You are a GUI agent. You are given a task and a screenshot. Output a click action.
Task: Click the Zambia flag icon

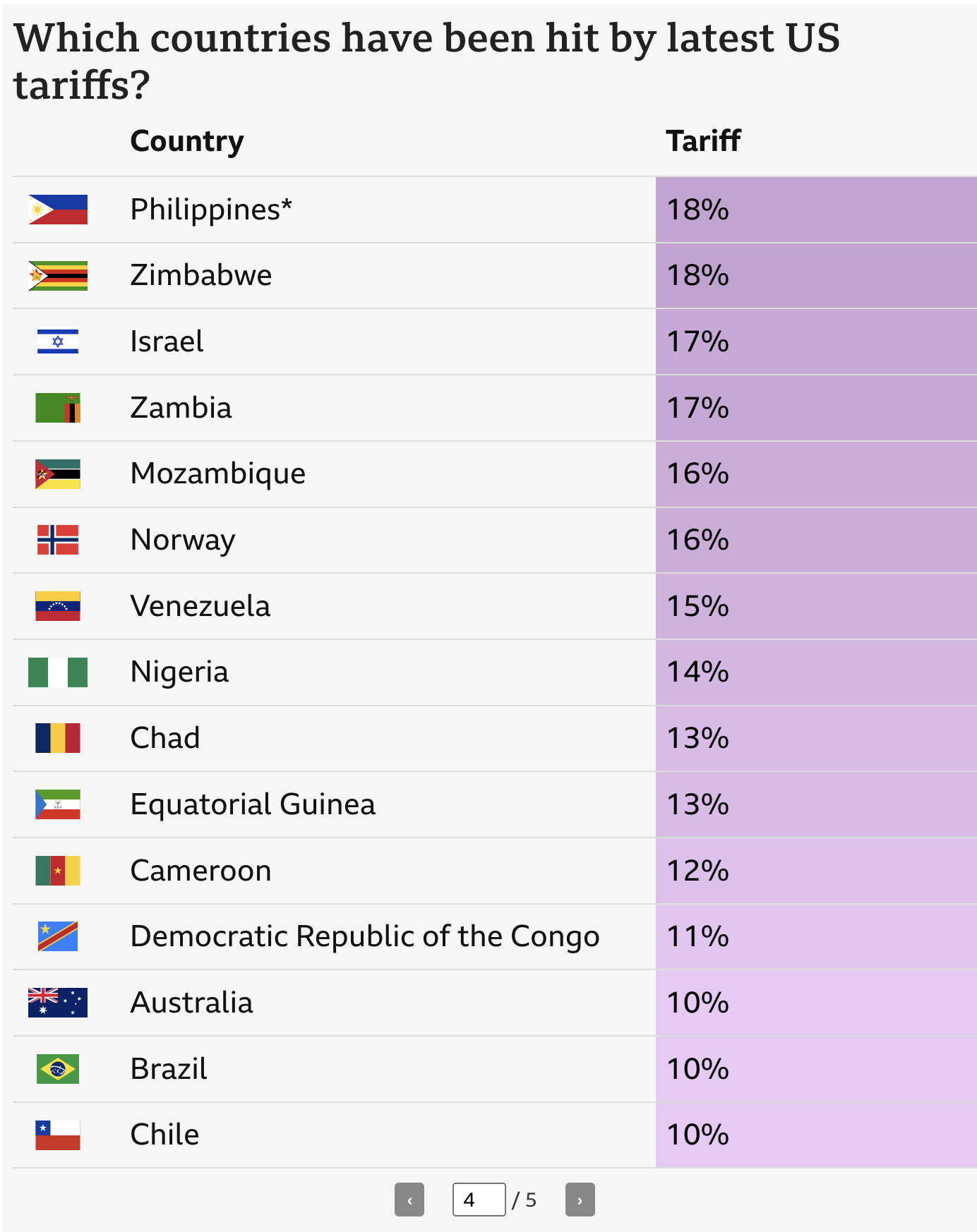pos(58,408)
